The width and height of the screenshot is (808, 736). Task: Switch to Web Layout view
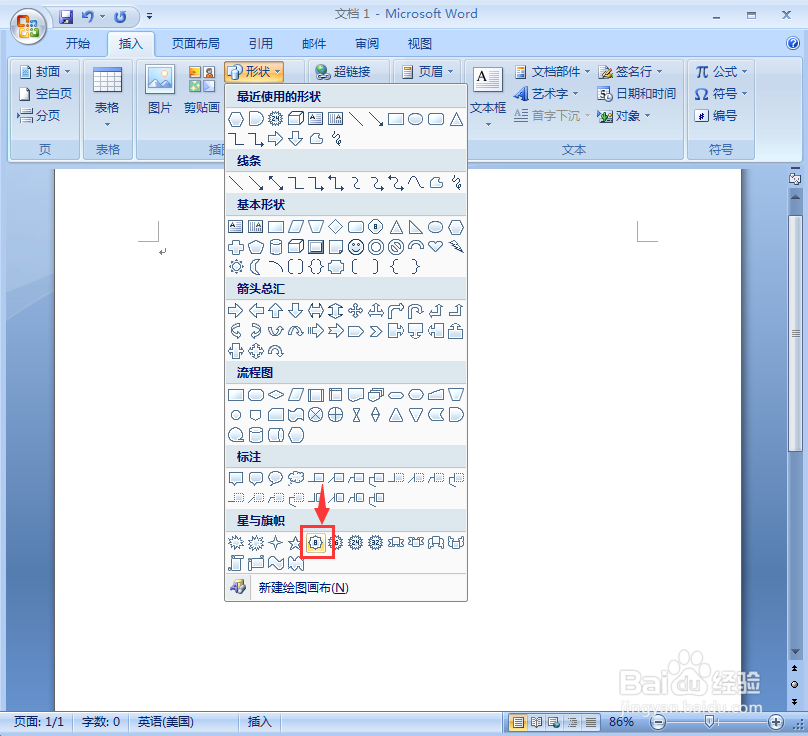point(554,722)
